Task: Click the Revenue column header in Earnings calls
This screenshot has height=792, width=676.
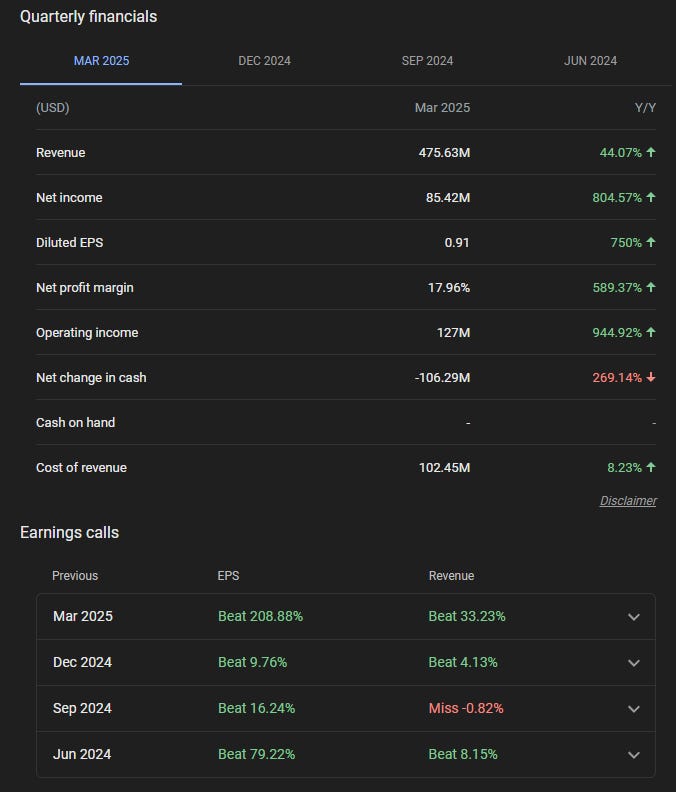Action: pos(451,576)
